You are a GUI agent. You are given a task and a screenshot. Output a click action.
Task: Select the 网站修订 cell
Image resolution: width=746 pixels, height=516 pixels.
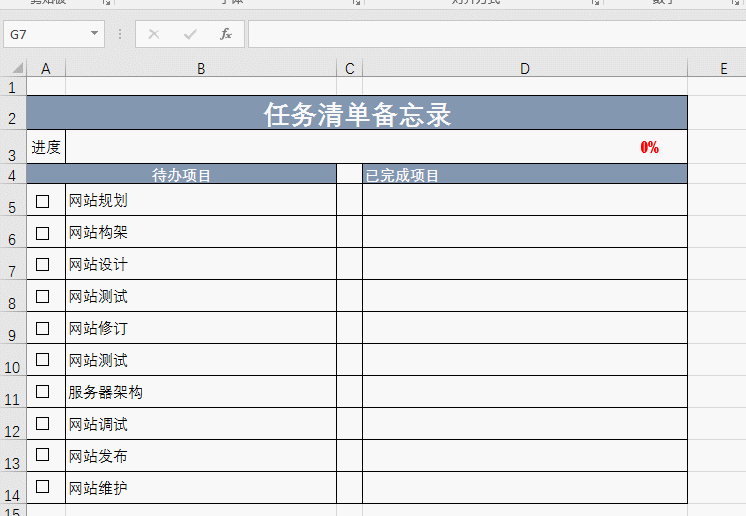(201, 328)
